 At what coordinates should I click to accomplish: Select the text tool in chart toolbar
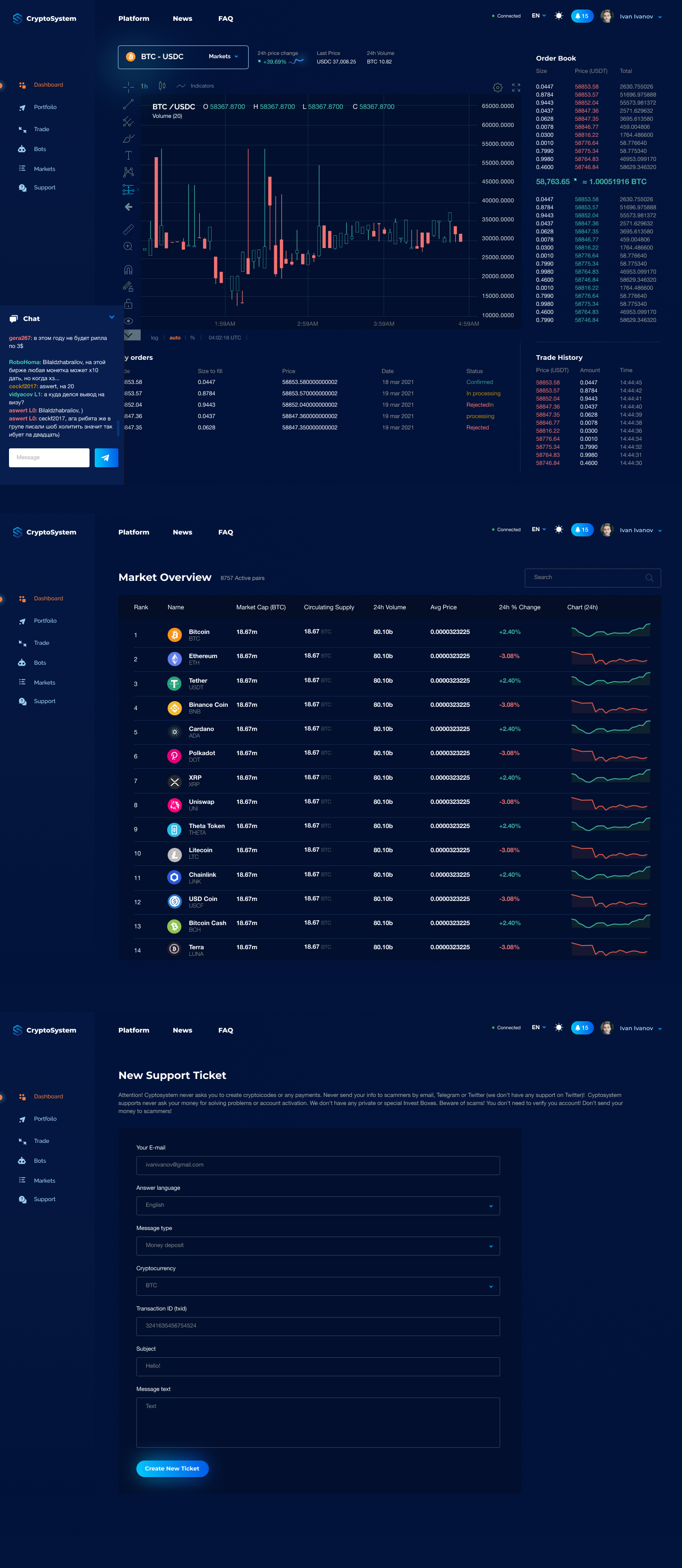(x=128, y=155)
